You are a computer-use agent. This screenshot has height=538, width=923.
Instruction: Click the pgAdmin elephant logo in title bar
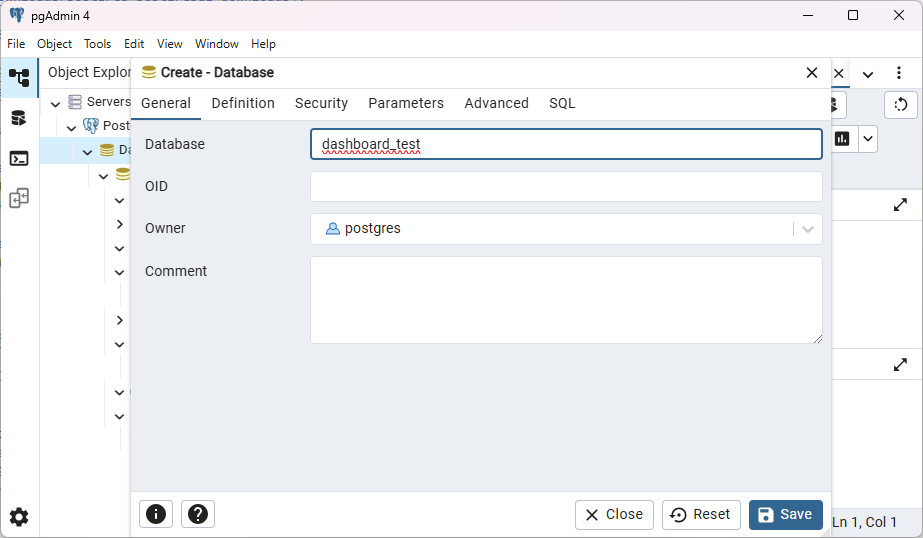pos(17,15)
